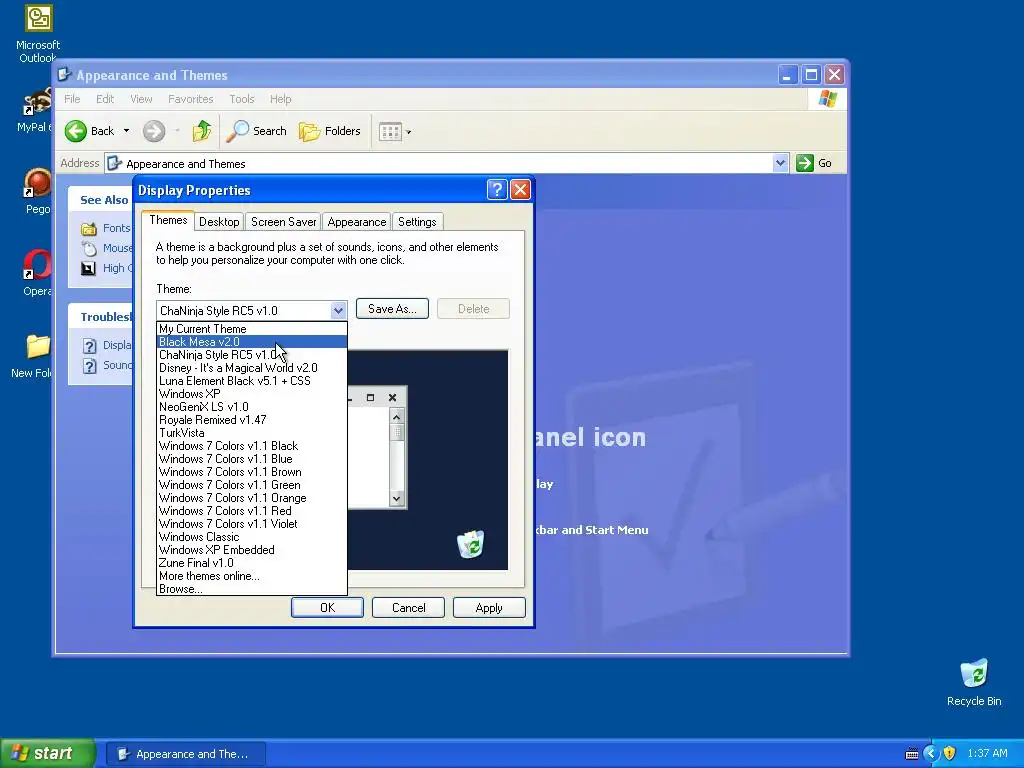The image size is (1024, 768).
Task: Open the Address bar dropdown arrow
Action: coord(780,163)
